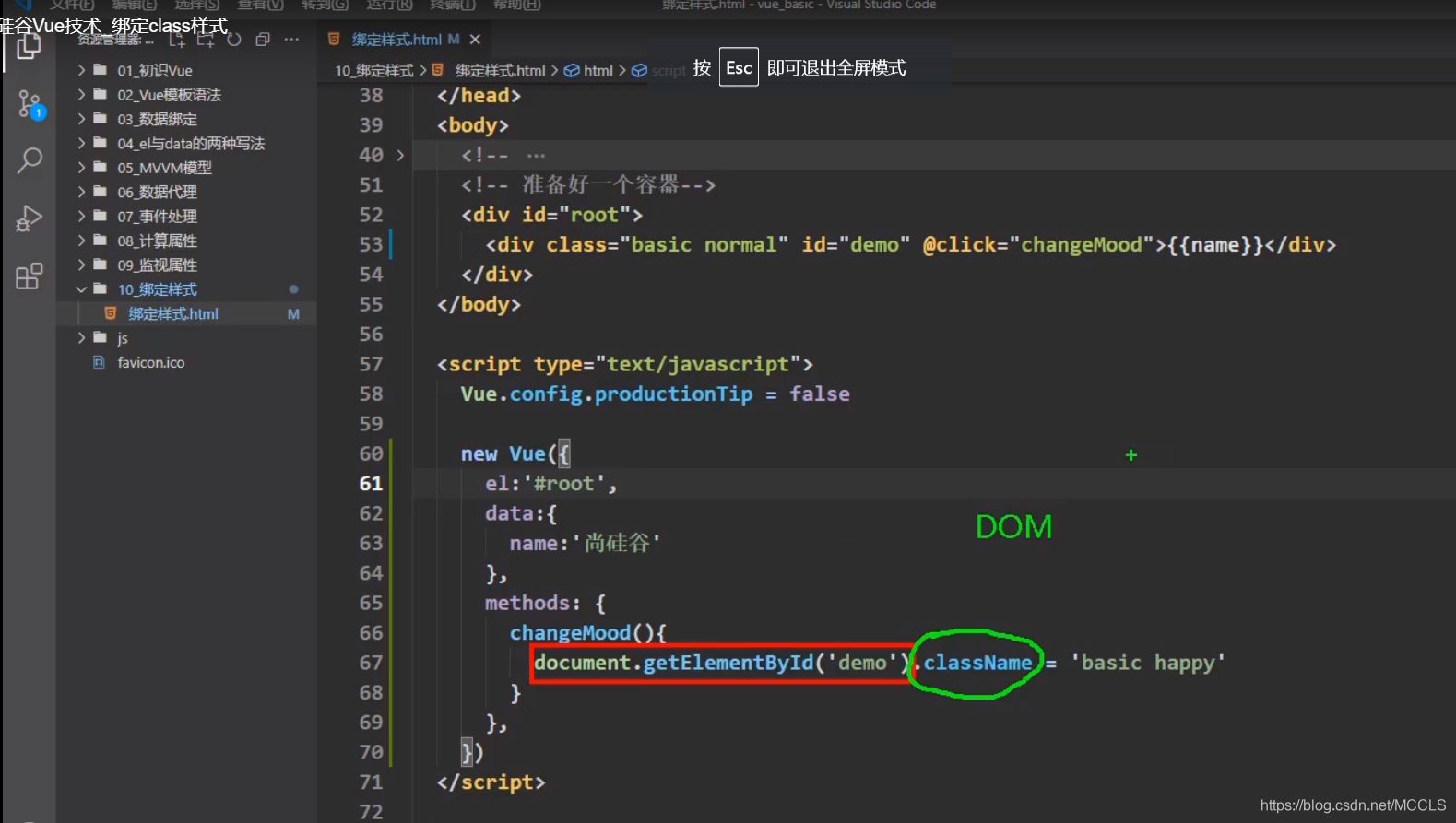The width and height of the screenshot is (1456, 823).
Task: Click div id="root" on line 52
Action: pos(551,215)
